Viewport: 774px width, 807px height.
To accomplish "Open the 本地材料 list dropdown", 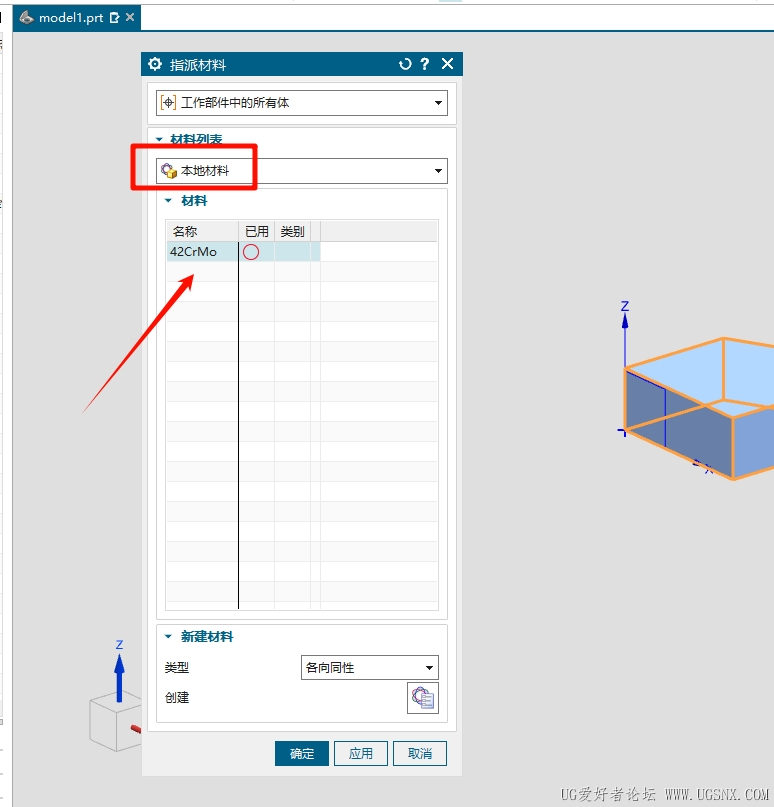I will pyautogui.click(x=302, y=171).
